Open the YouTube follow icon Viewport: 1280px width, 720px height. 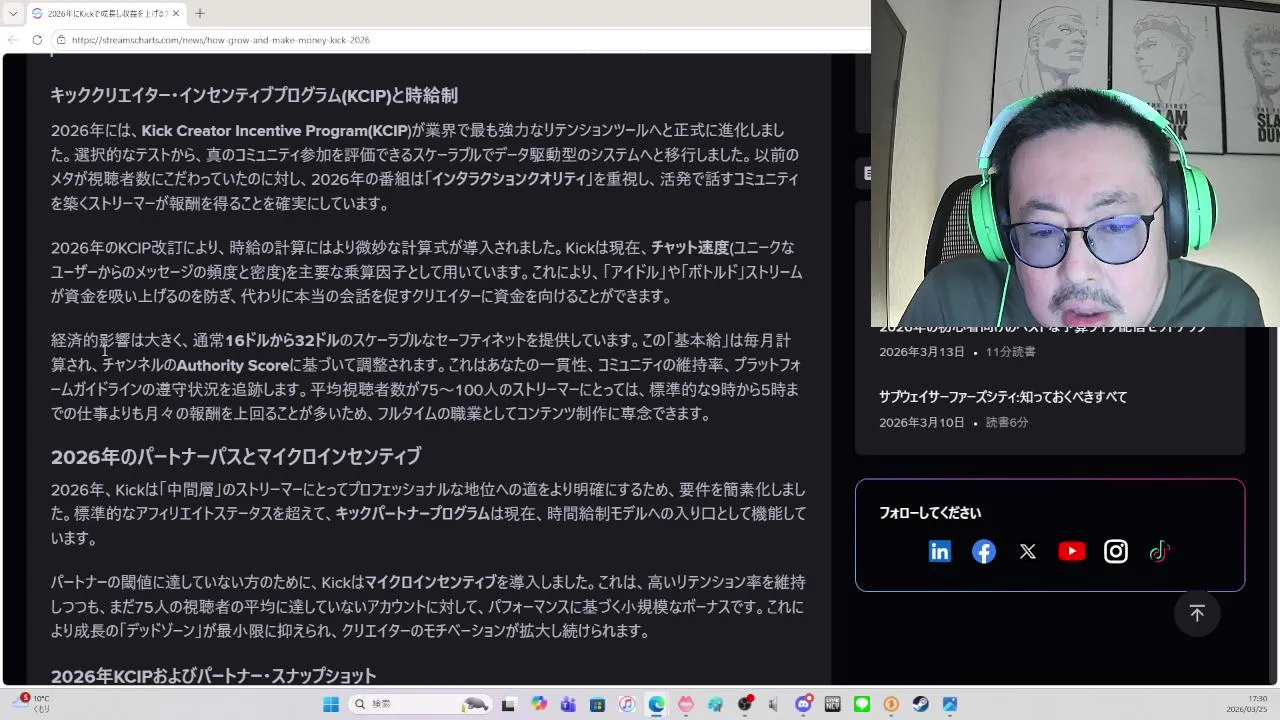pyautogui.click(x=1072, y=551)
